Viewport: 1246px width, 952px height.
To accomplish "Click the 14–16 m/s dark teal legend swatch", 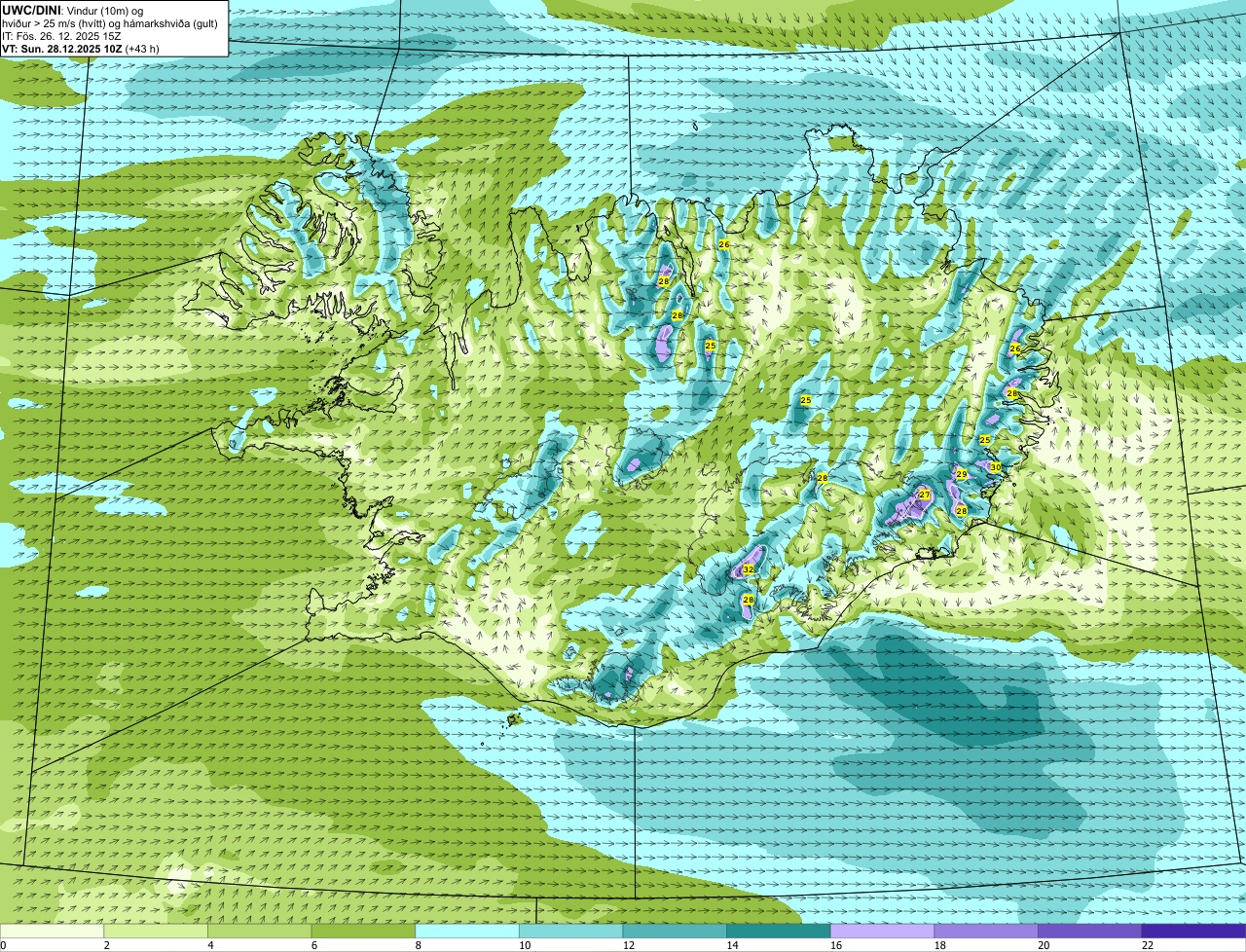I will (779, 931).
